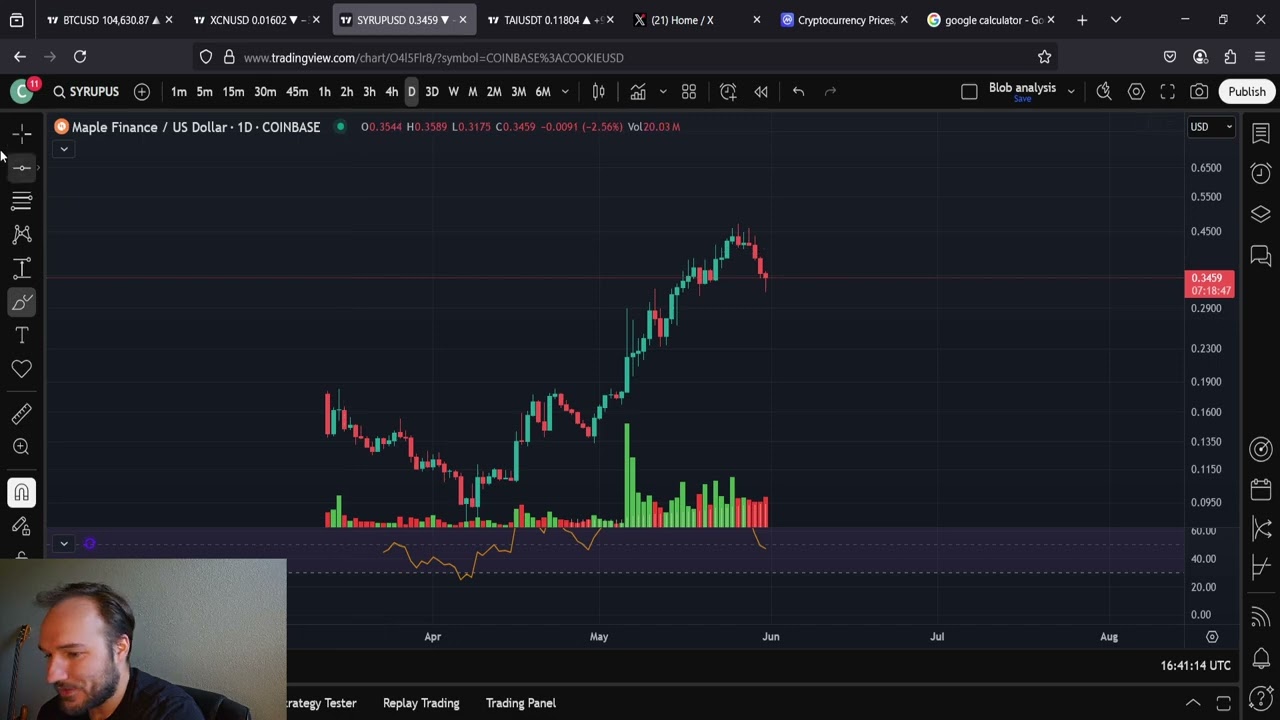Open the measure ruler tool
The height and width of the screenshot is (720, 1280).
(x=22, y=413)
